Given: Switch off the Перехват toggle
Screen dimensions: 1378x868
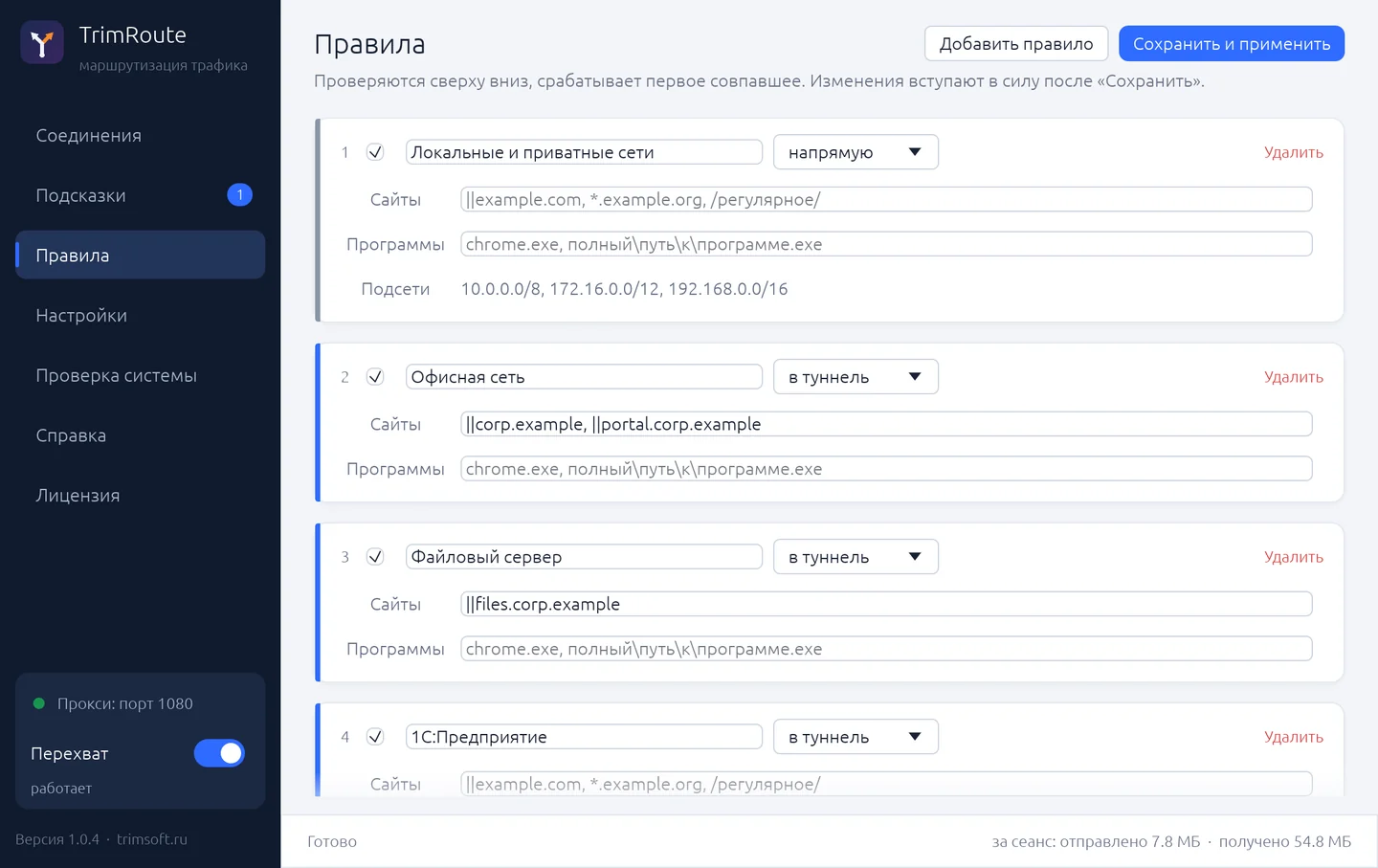Looking at the screenshot, I should pyautogui.click(x=219, y=754).
